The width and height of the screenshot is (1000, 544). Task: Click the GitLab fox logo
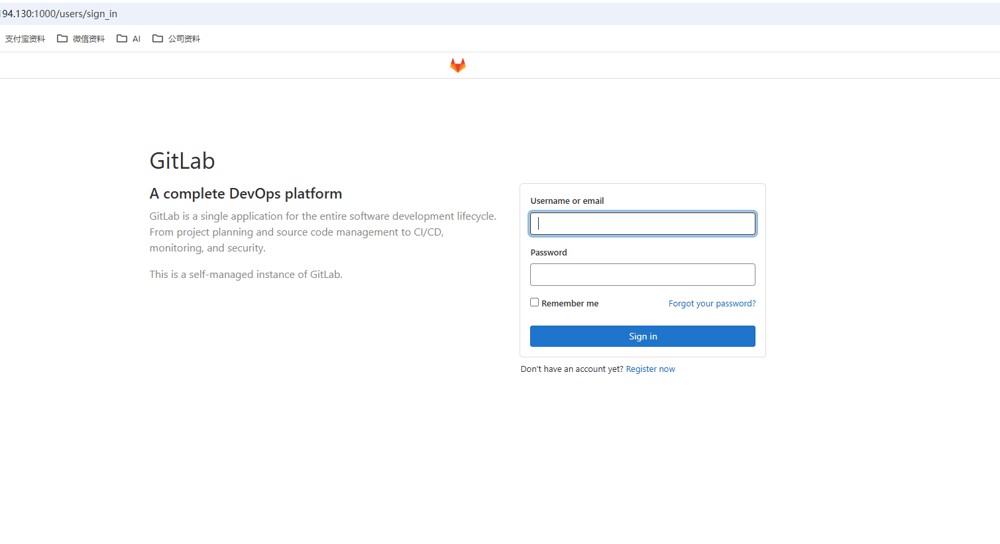point(458,65)
